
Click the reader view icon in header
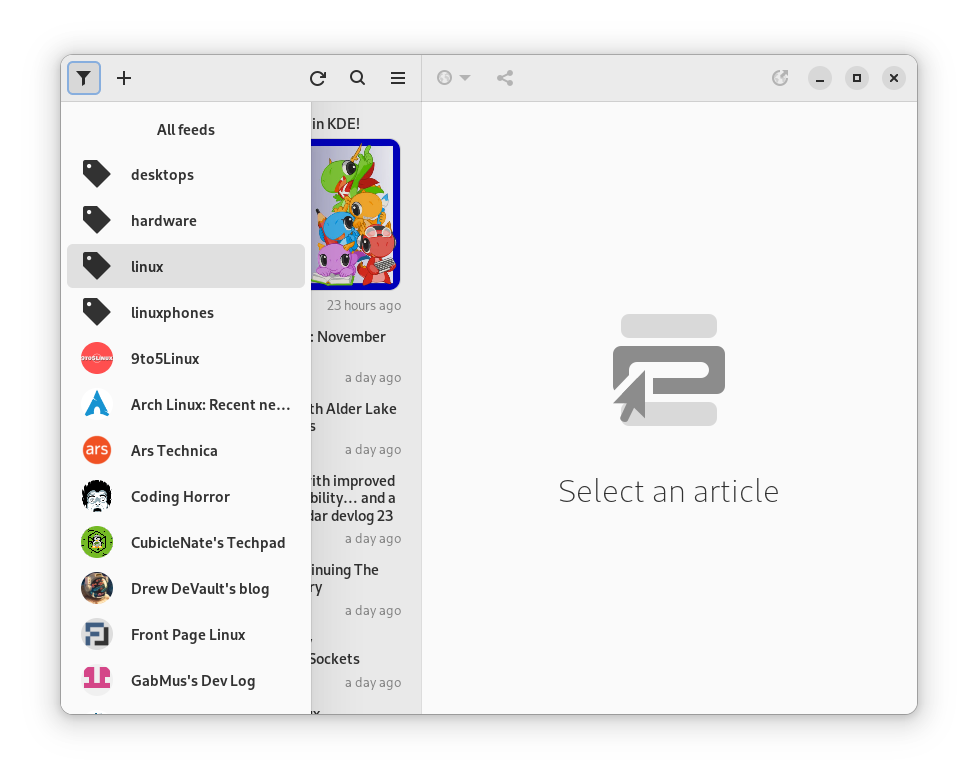781,78
